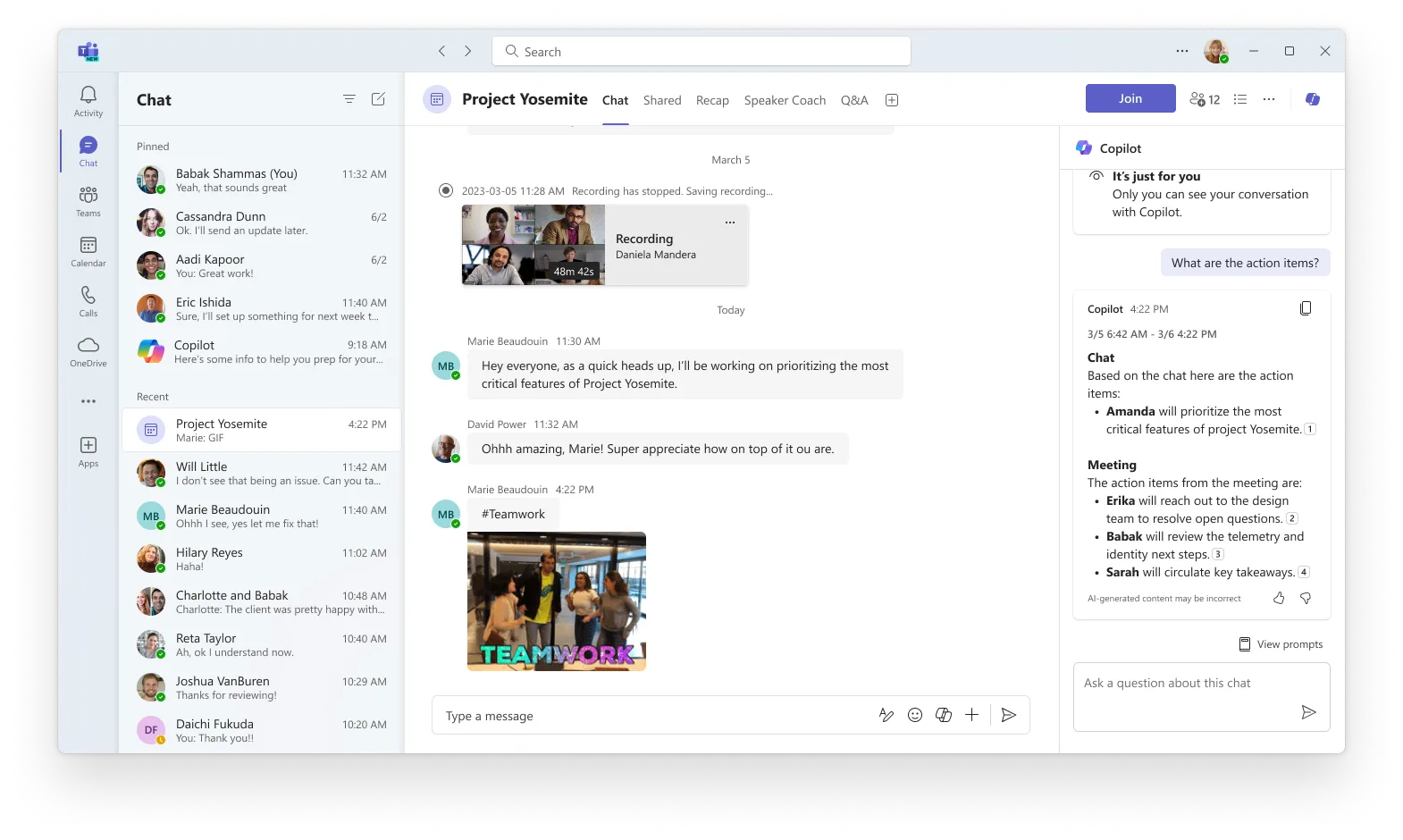Open the Activity feed in sidebar

pos(88,101)
